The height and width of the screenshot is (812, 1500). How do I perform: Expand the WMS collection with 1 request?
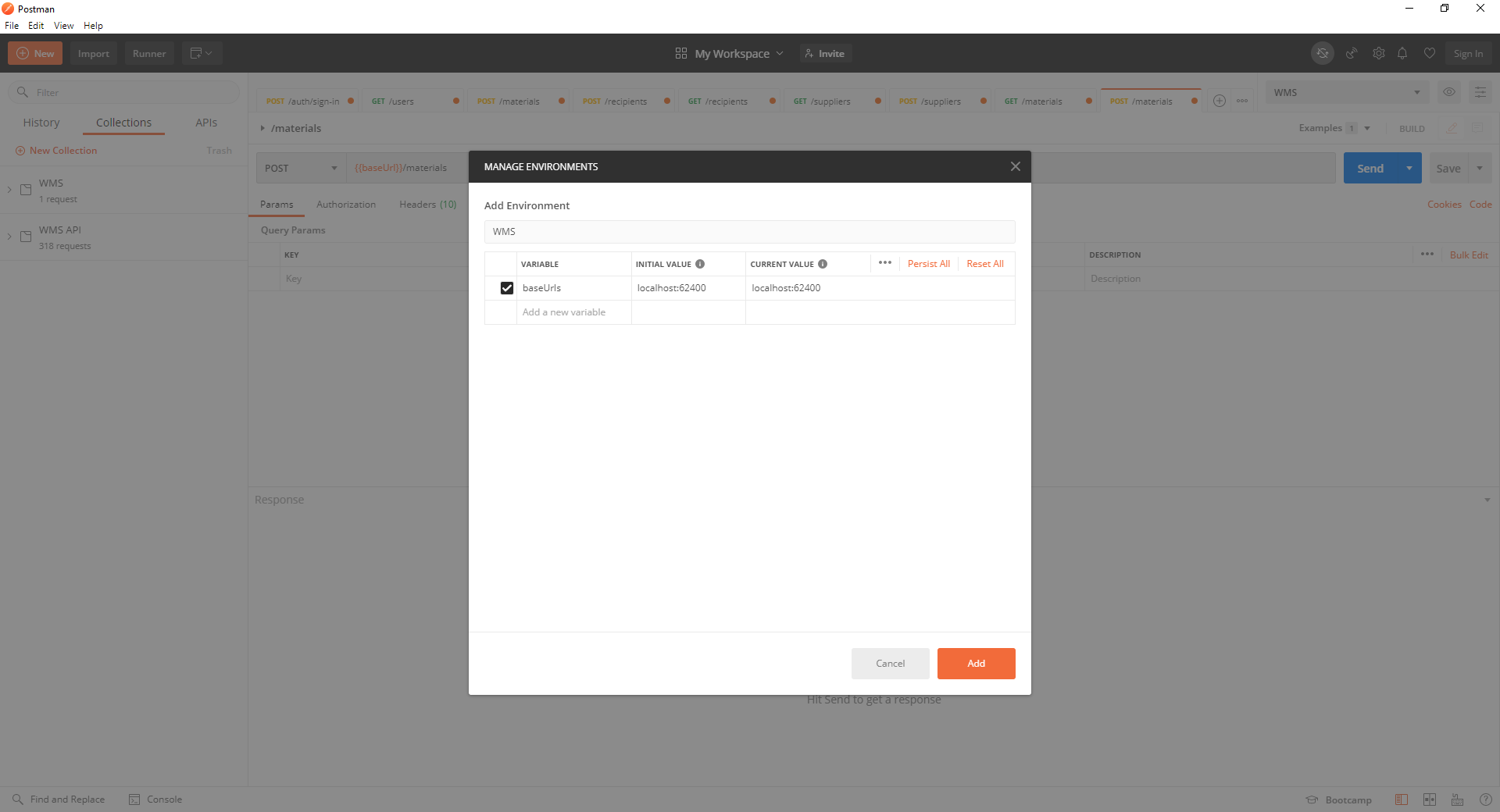click(x=9, y=190)
